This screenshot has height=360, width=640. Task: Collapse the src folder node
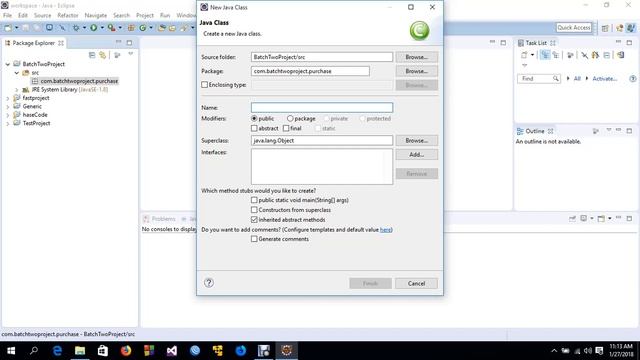[x=17, y=73]
